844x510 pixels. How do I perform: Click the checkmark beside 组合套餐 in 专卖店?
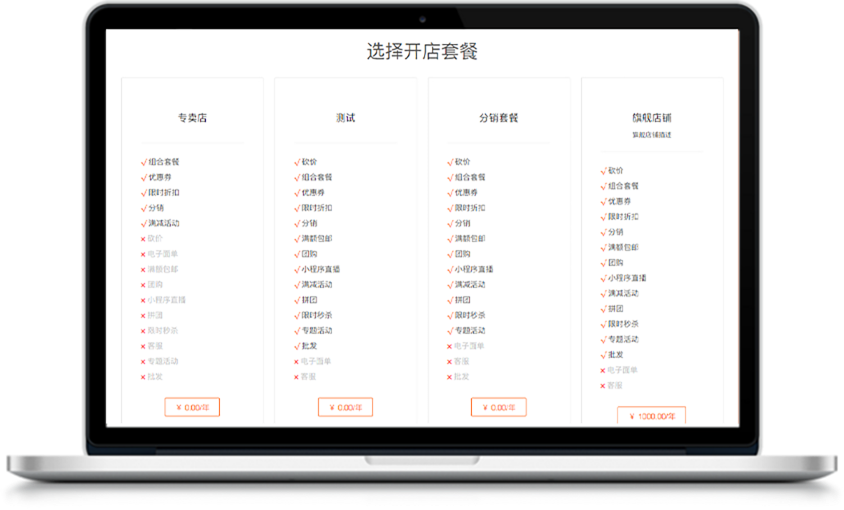click(144, 162)
